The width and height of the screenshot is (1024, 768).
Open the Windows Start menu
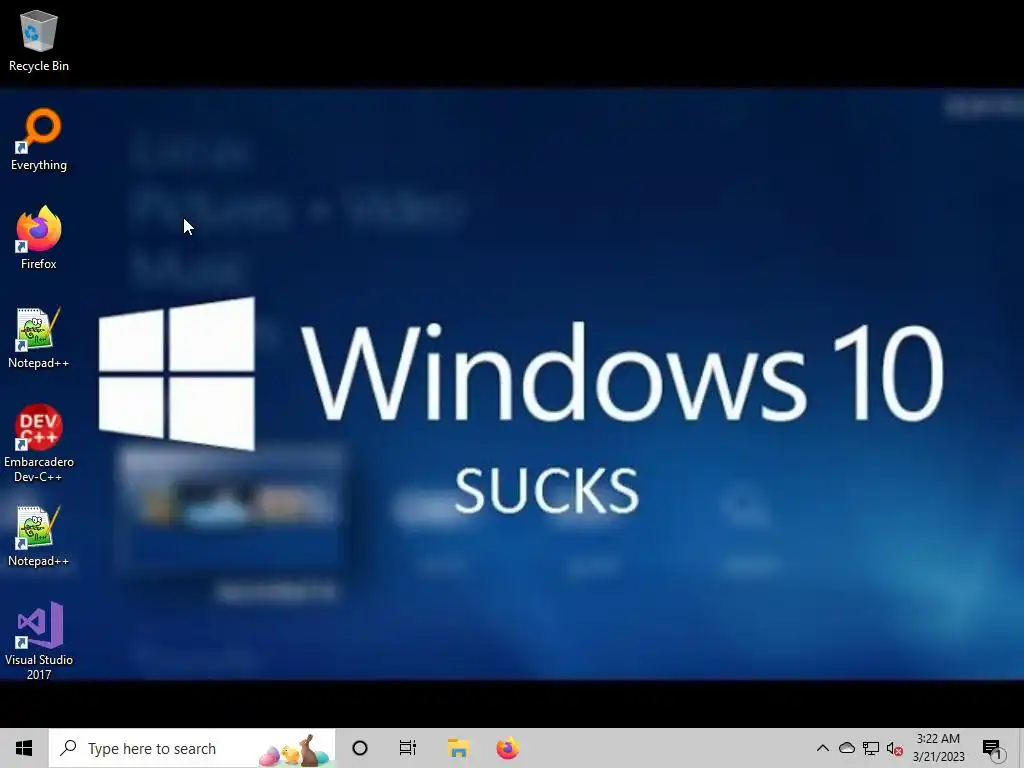coord(24,748)
